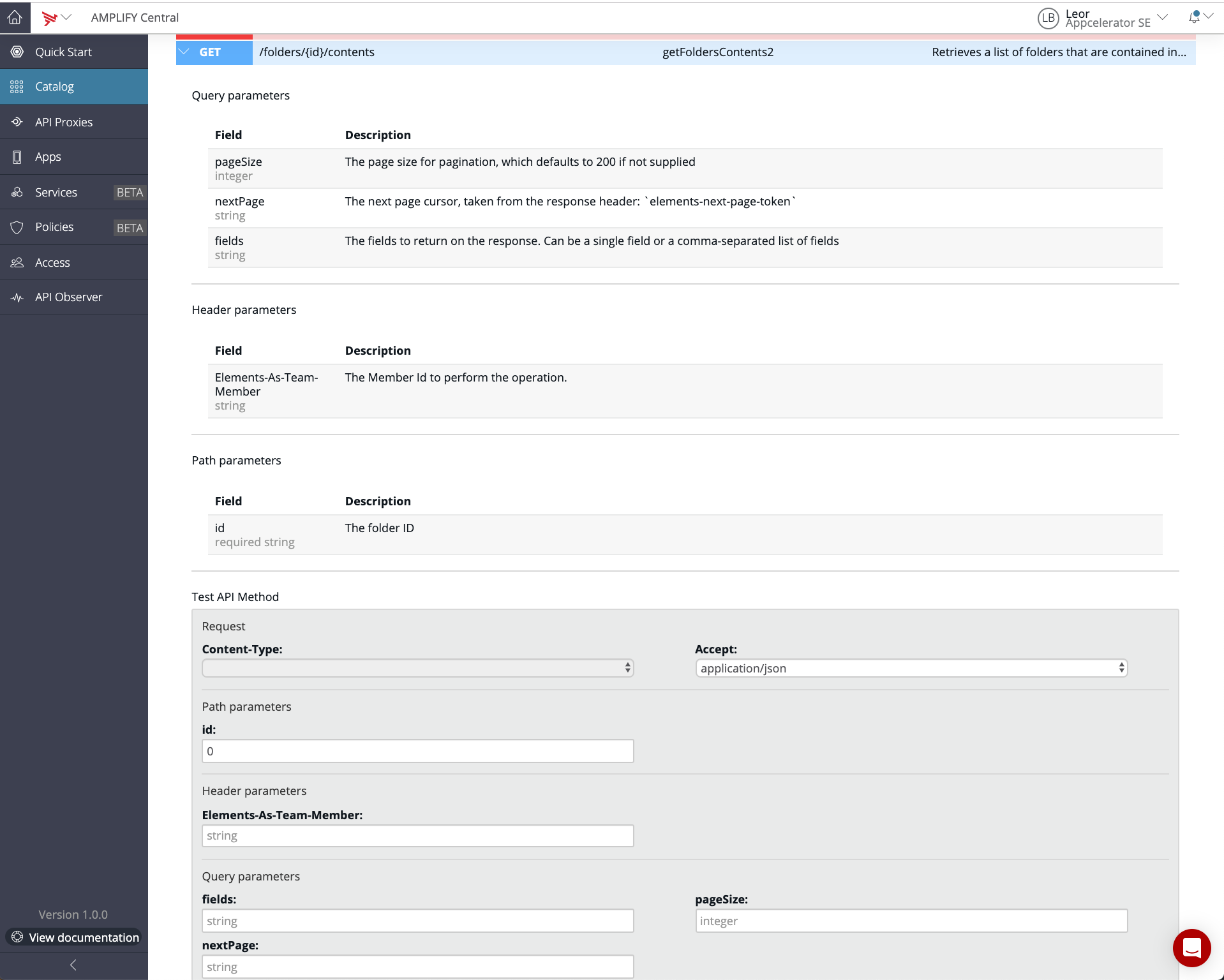Click the Catalog grid icon
This screenshot has width=1224, height=980.
pyautogui.click(x=17, y=86)
